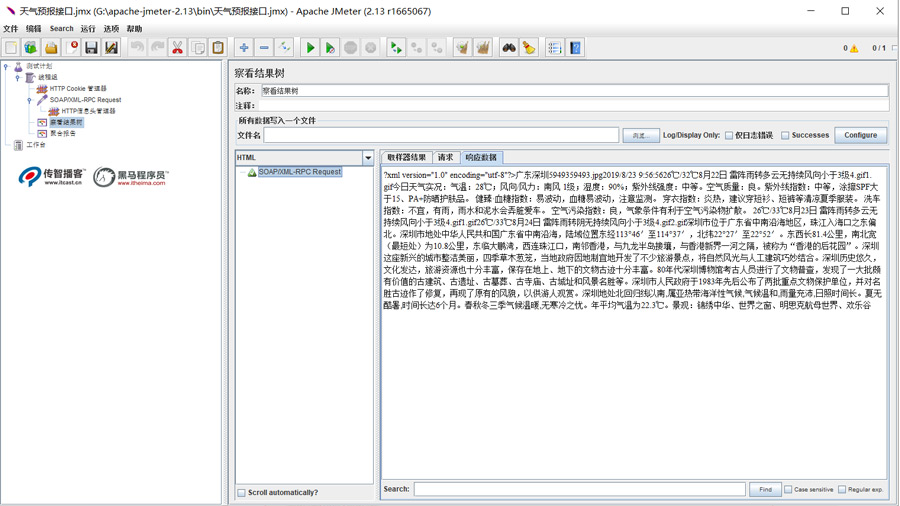Open the 文件 menu
The width and height of the screenshot is (900, 506).
click(x=10, y=29)
